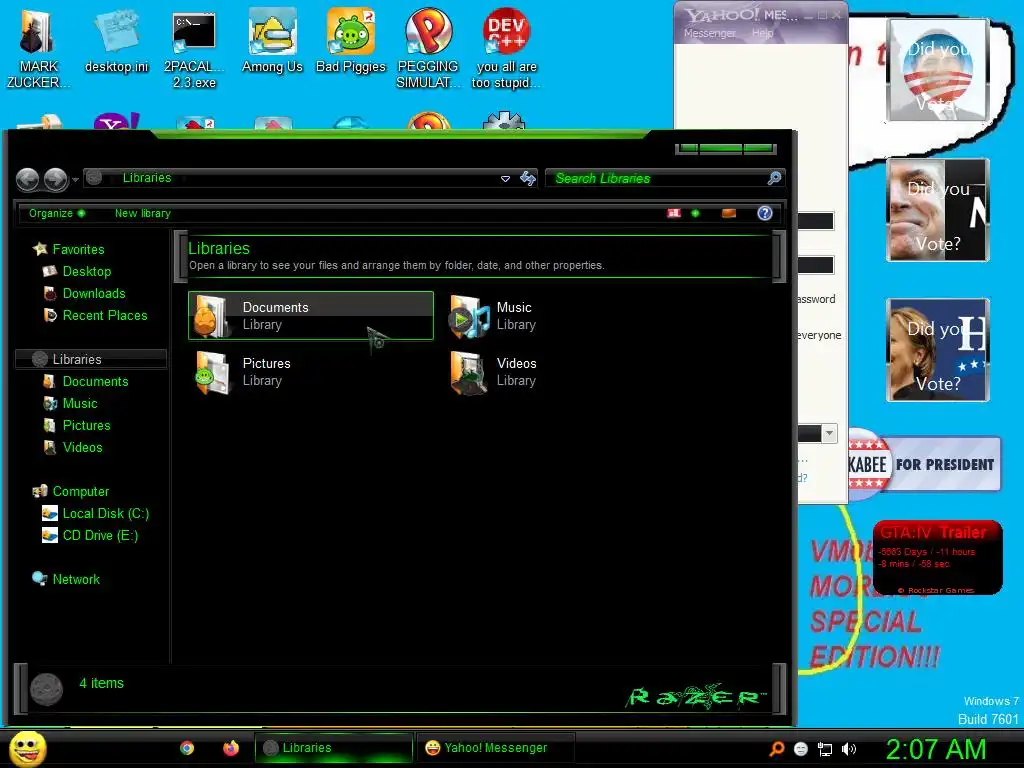Click New library in the toolbar

142,213
